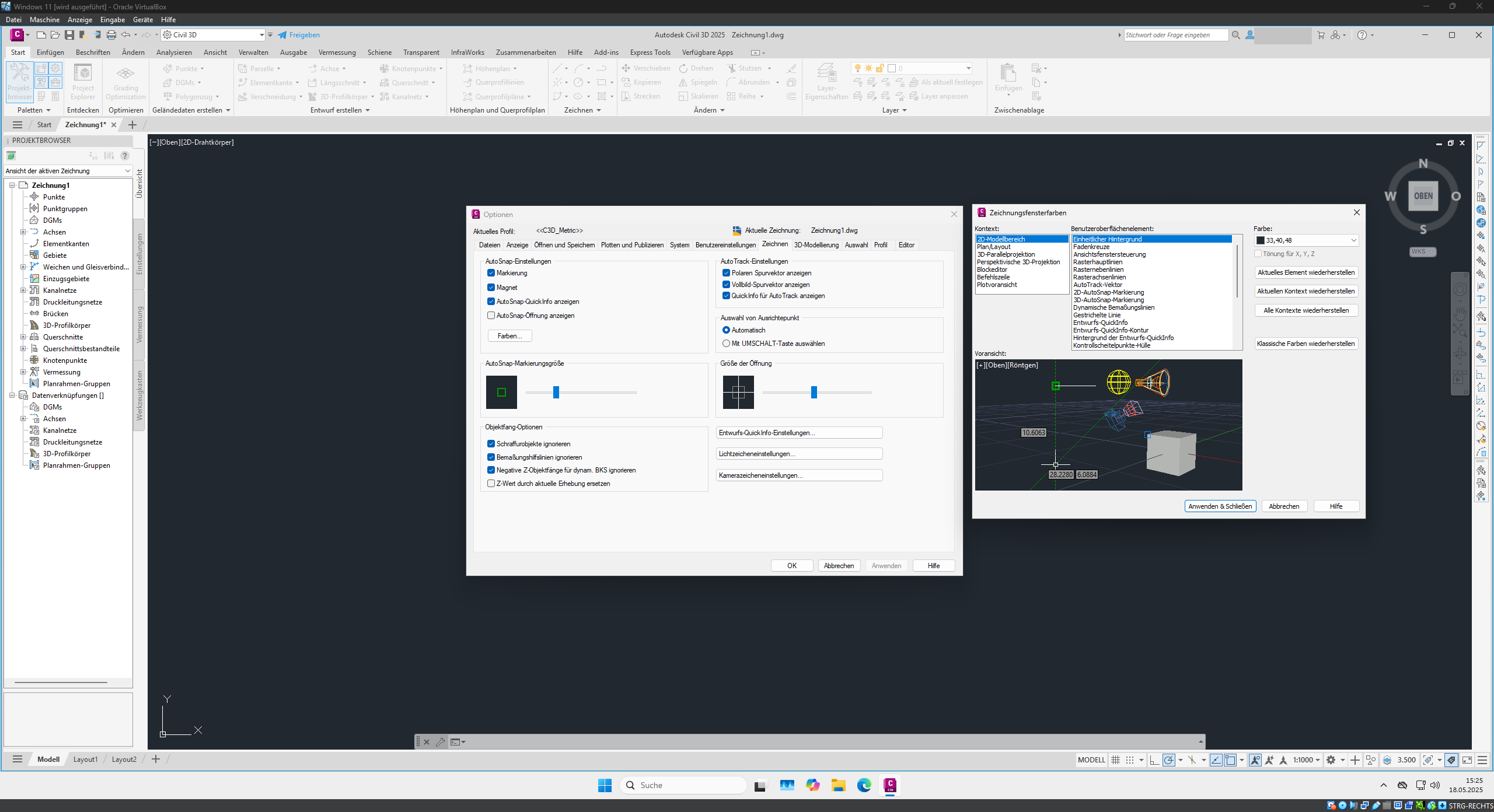
Task: Collapse the Zeichnung1 tree node
Action: click(12, 185)
